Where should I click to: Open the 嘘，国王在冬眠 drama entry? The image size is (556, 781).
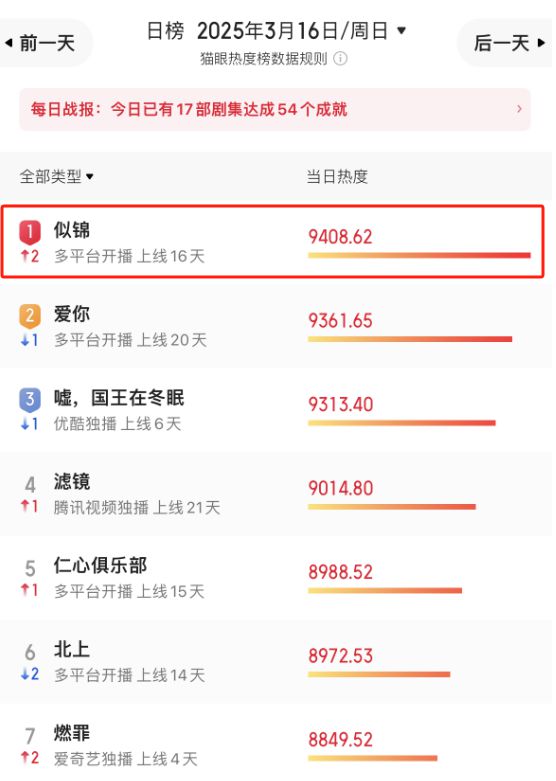(x=276, y=410)
